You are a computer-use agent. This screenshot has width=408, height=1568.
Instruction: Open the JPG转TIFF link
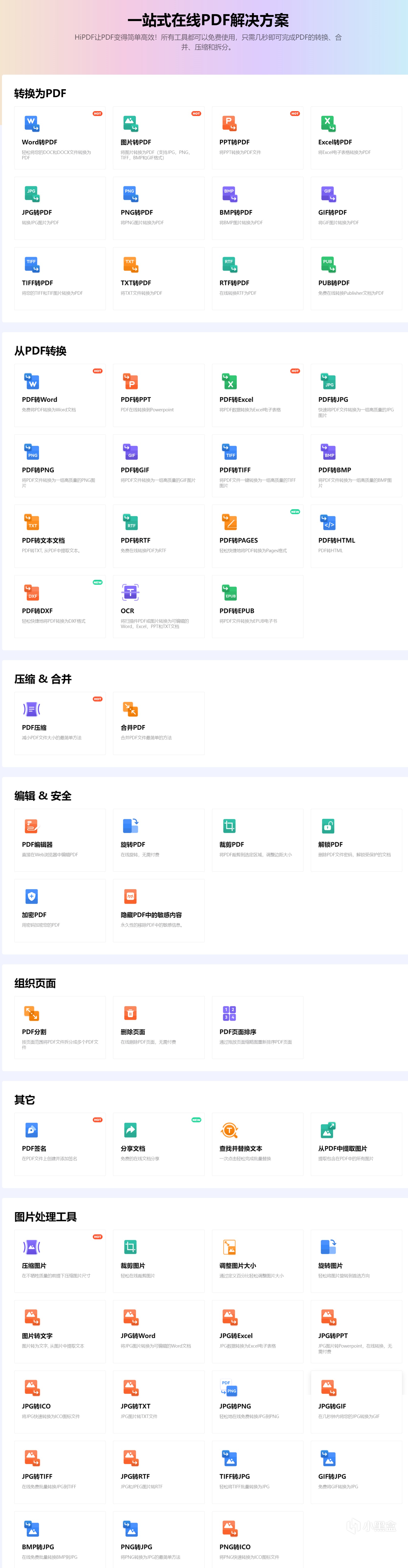(x=37, y=1477)
